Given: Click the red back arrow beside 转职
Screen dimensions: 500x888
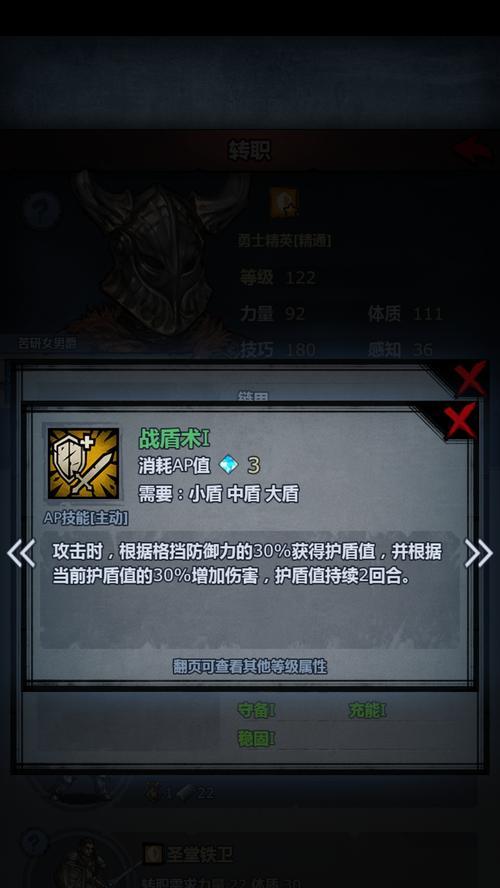Looking at the screenshot, I should pyautogui.click(x=473, y=149).
